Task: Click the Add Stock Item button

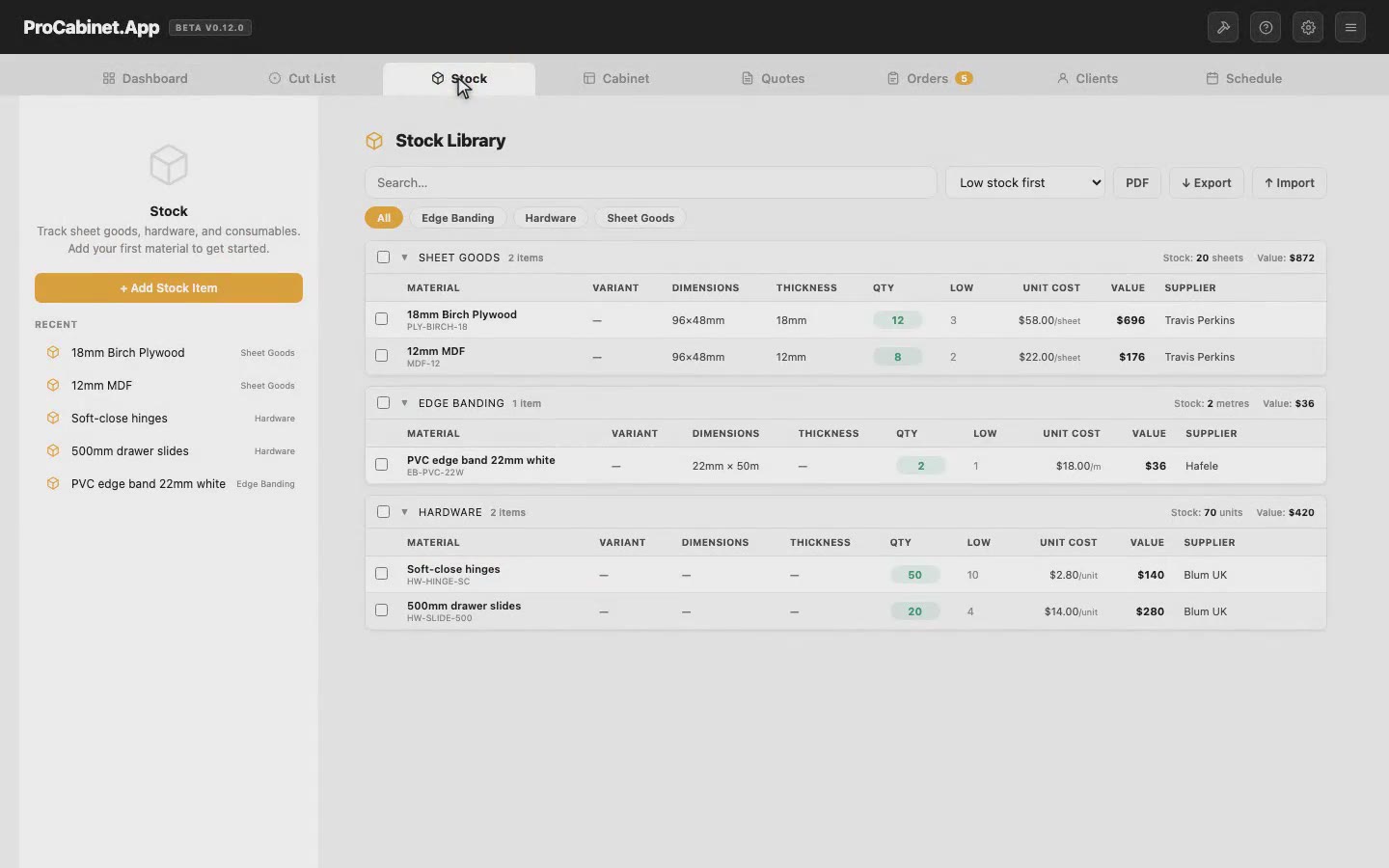Action: [169, 287]
